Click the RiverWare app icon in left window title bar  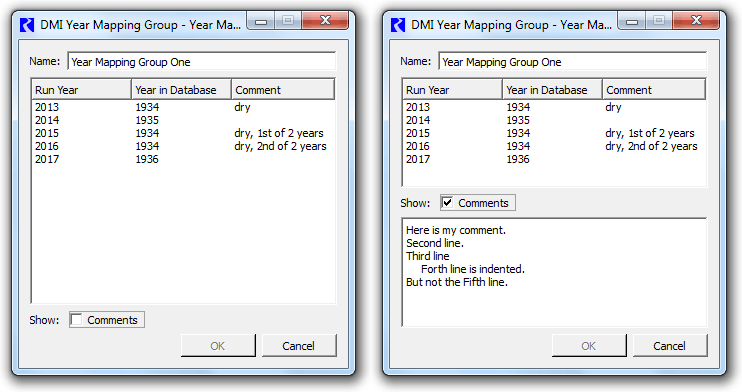pyautogui.click(x=27, y=25)
